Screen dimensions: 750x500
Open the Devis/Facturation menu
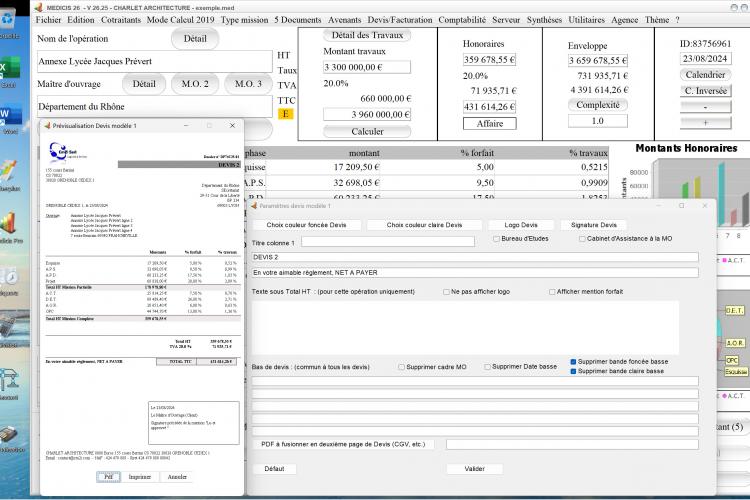coord(400,20)
